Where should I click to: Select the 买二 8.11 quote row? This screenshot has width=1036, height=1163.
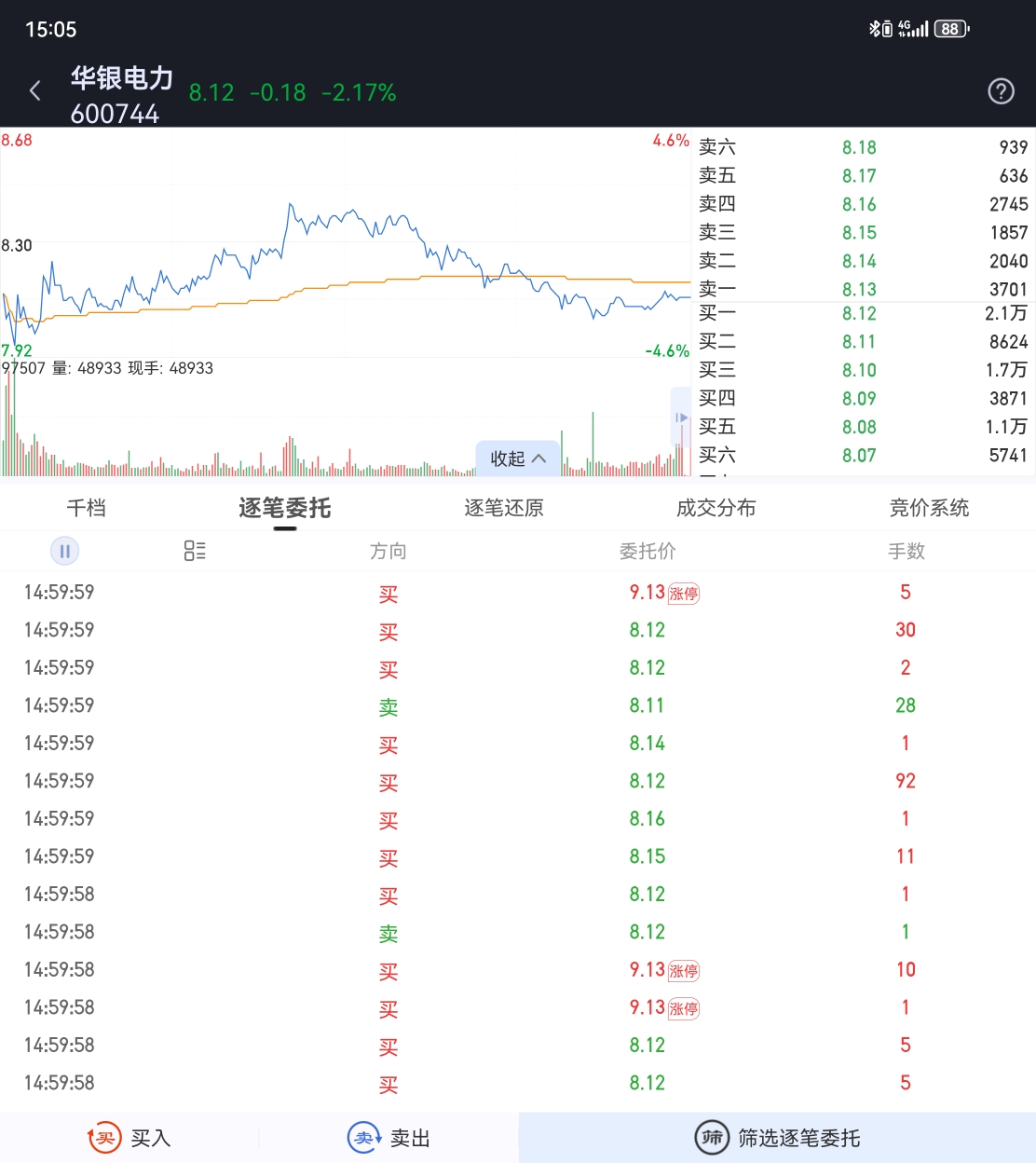point(864,342)
